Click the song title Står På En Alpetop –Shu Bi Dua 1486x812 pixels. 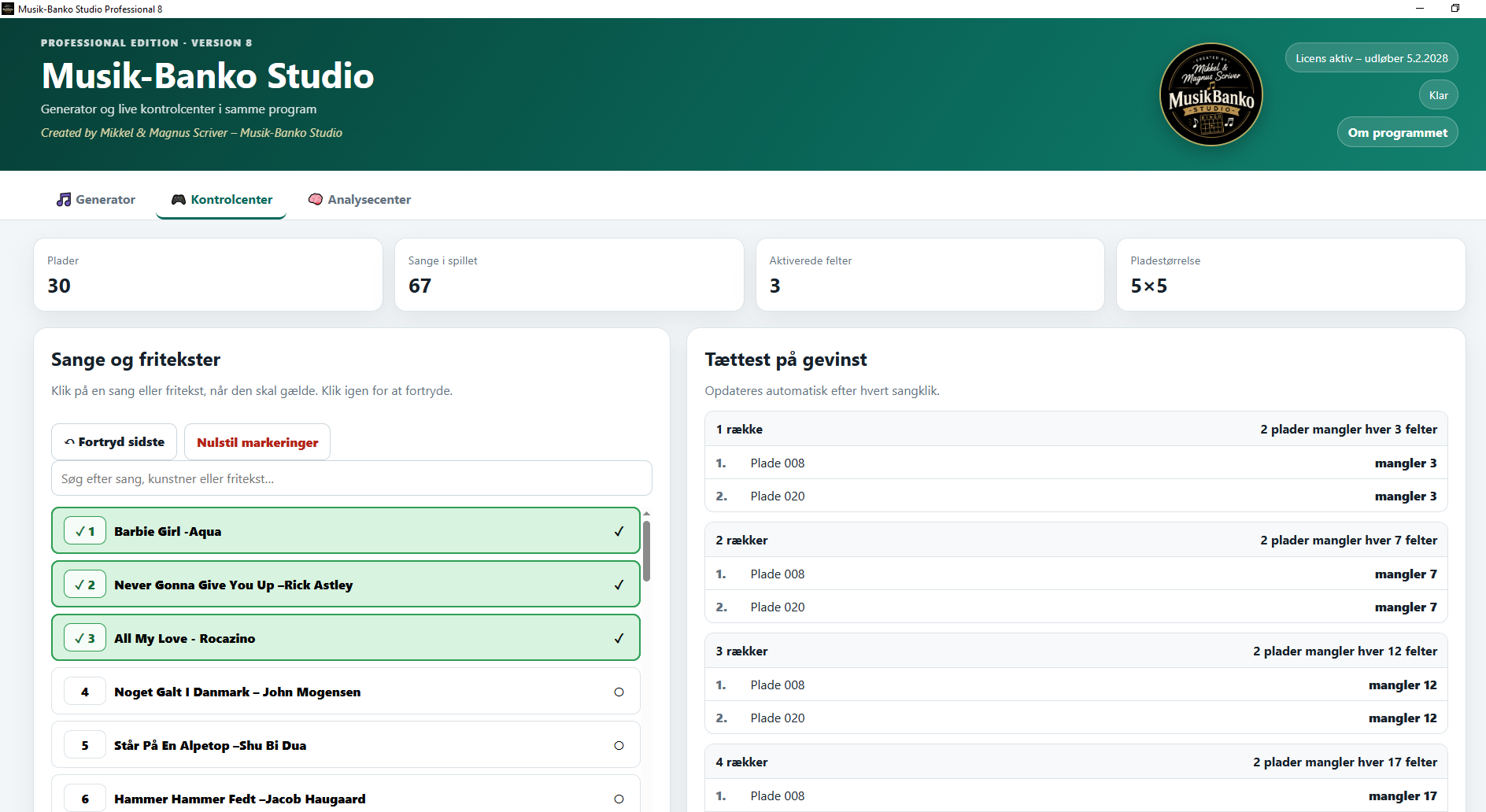[x=210, y=745]
